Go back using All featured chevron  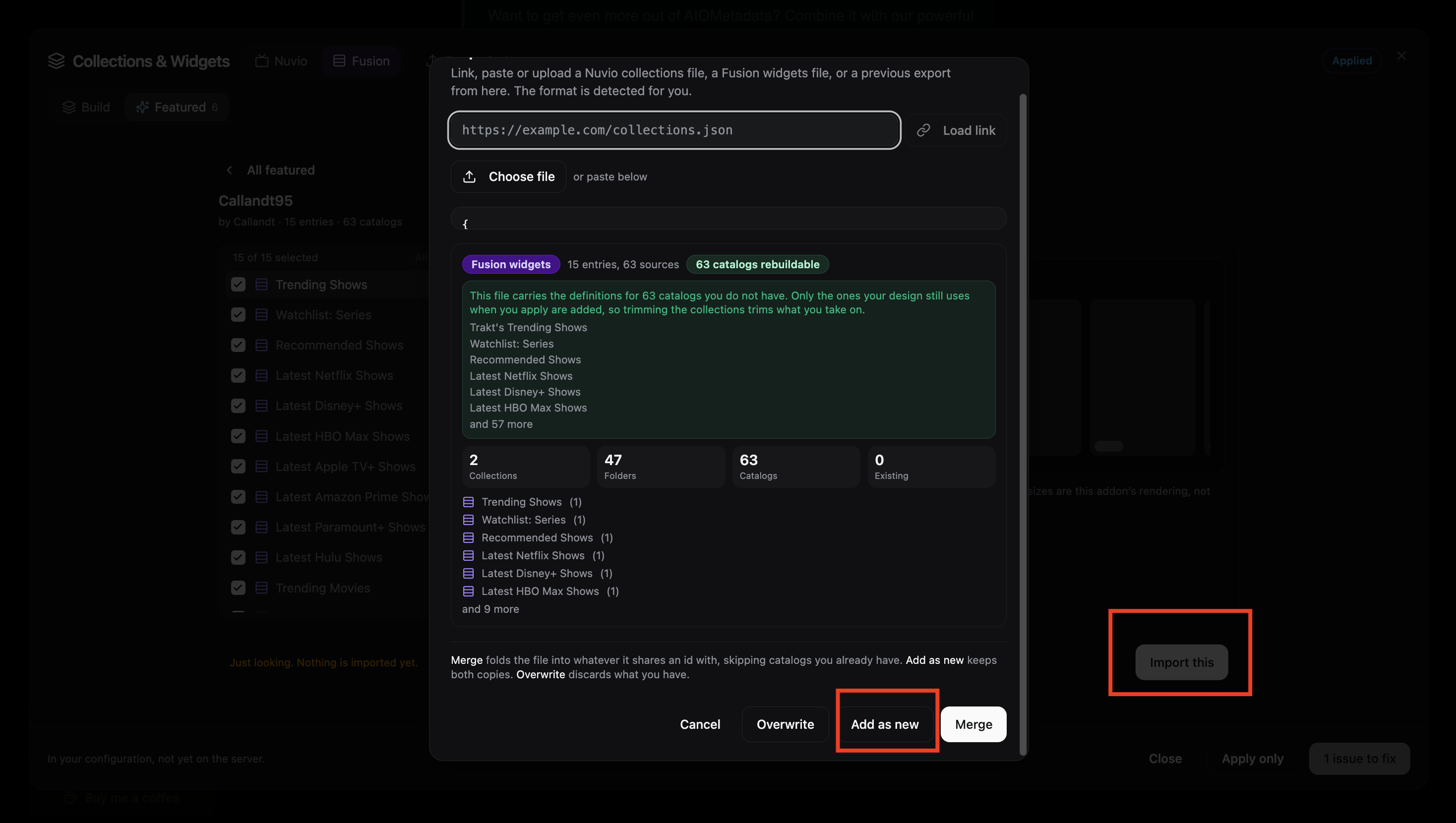230,170
